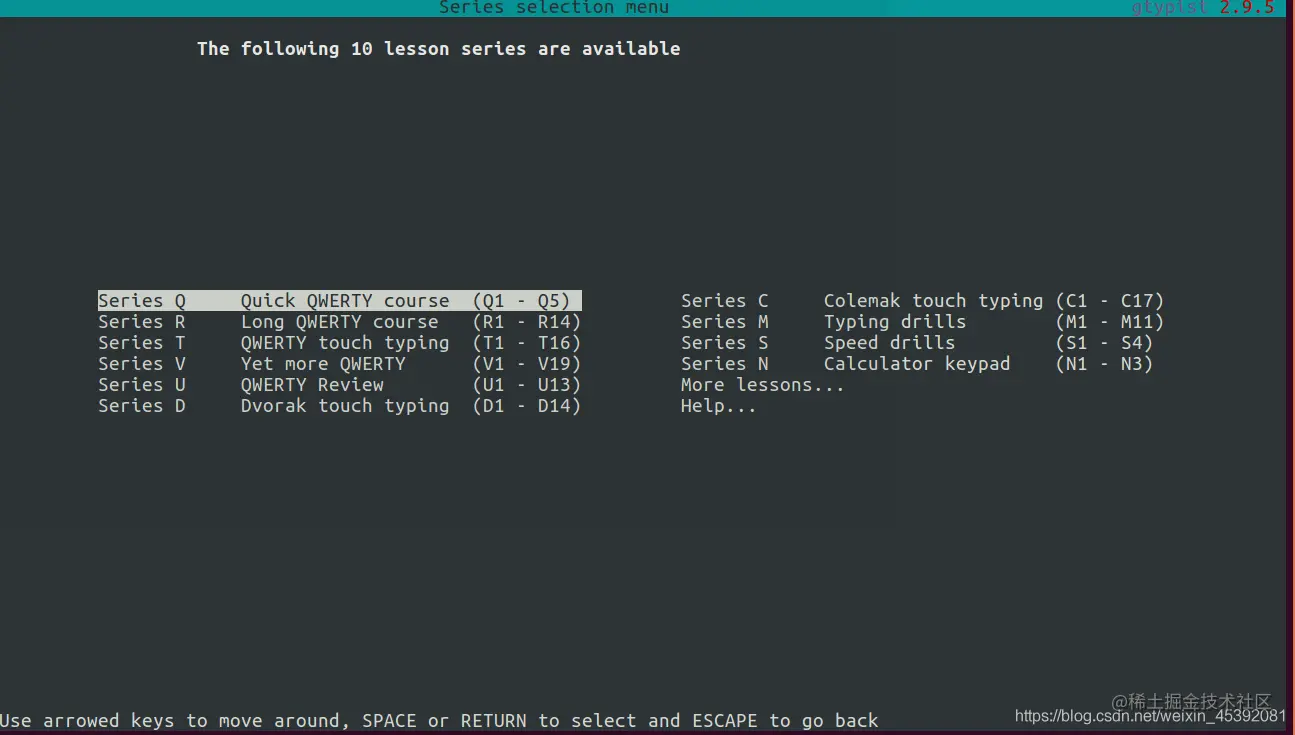Open the Help... entry
Image resolution: width=1295 pixels, height=735 pixels.
719,406
